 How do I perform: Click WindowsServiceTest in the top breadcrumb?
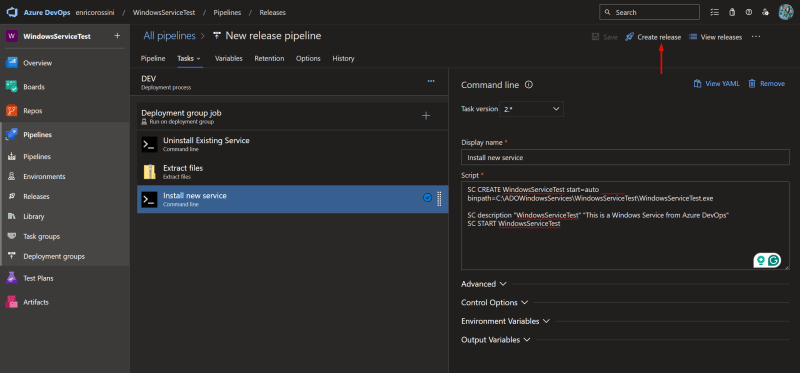point(164,12)
